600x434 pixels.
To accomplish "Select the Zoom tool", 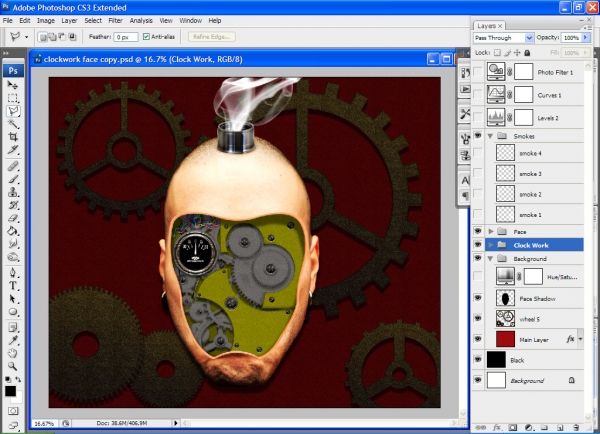I will pos(13,366).
